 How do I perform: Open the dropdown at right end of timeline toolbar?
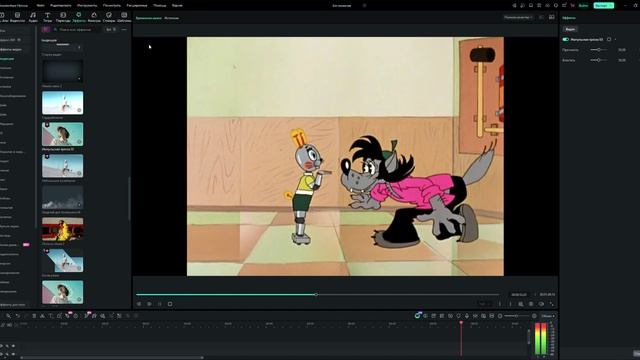[x=548, y=316]
